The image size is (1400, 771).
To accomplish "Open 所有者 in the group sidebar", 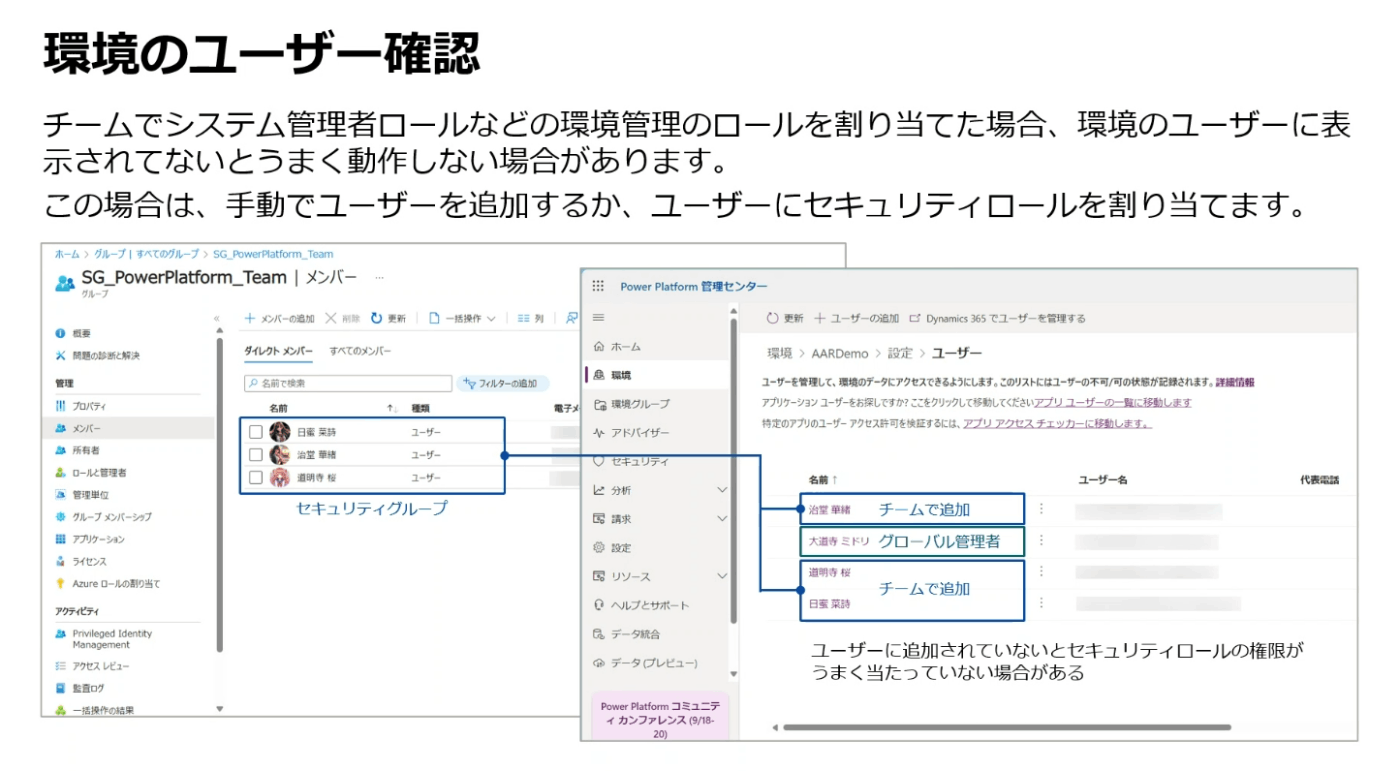I will pos(77,450).
